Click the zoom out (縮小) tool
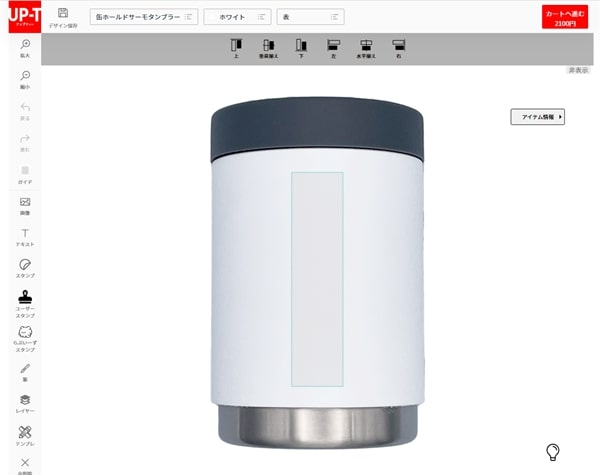The width and height of the screenshot is (600, 475). (x=25, y=80)
